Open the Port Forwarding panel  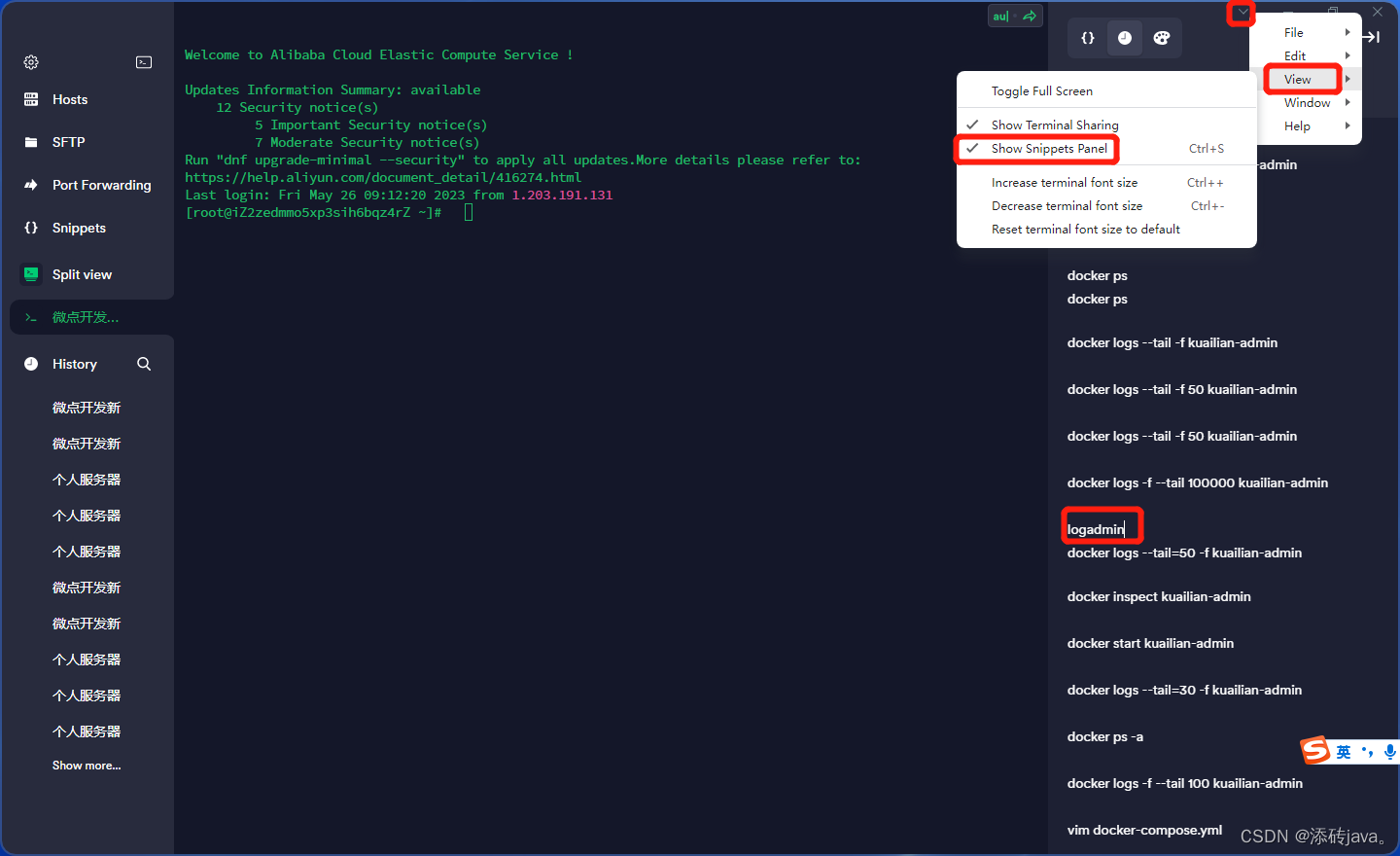(x=101, y=185)
